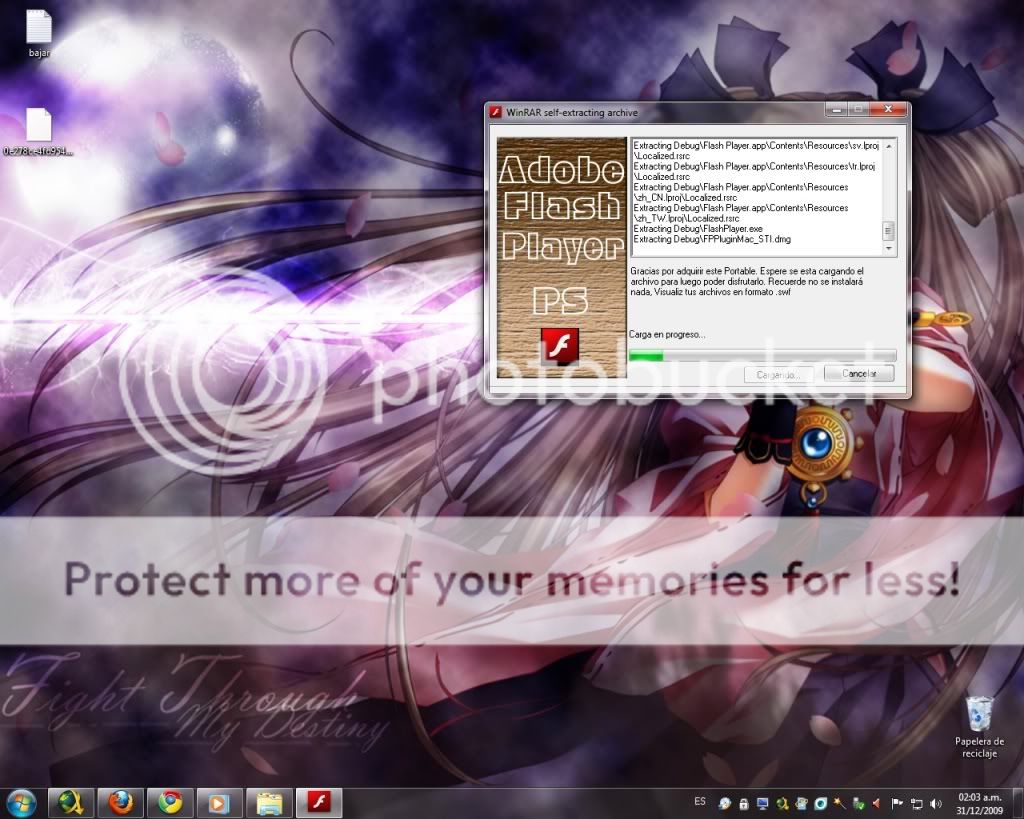Open Windows Media Player from the taskbar
This screenshot has width=1024, height=819.
(221, 803)
